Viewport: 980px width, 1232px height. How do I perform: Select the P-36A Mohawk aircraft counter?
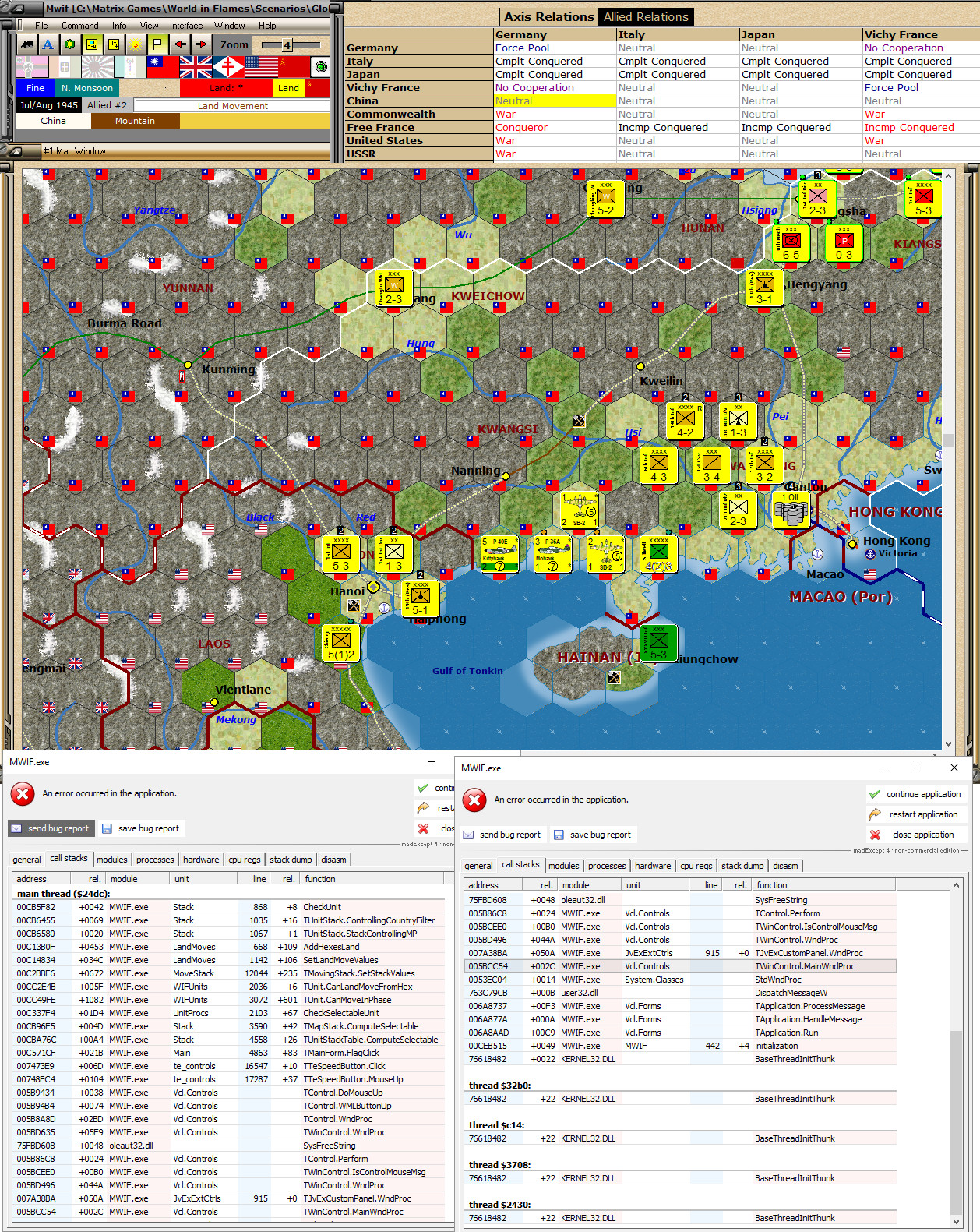click(552, 554)
